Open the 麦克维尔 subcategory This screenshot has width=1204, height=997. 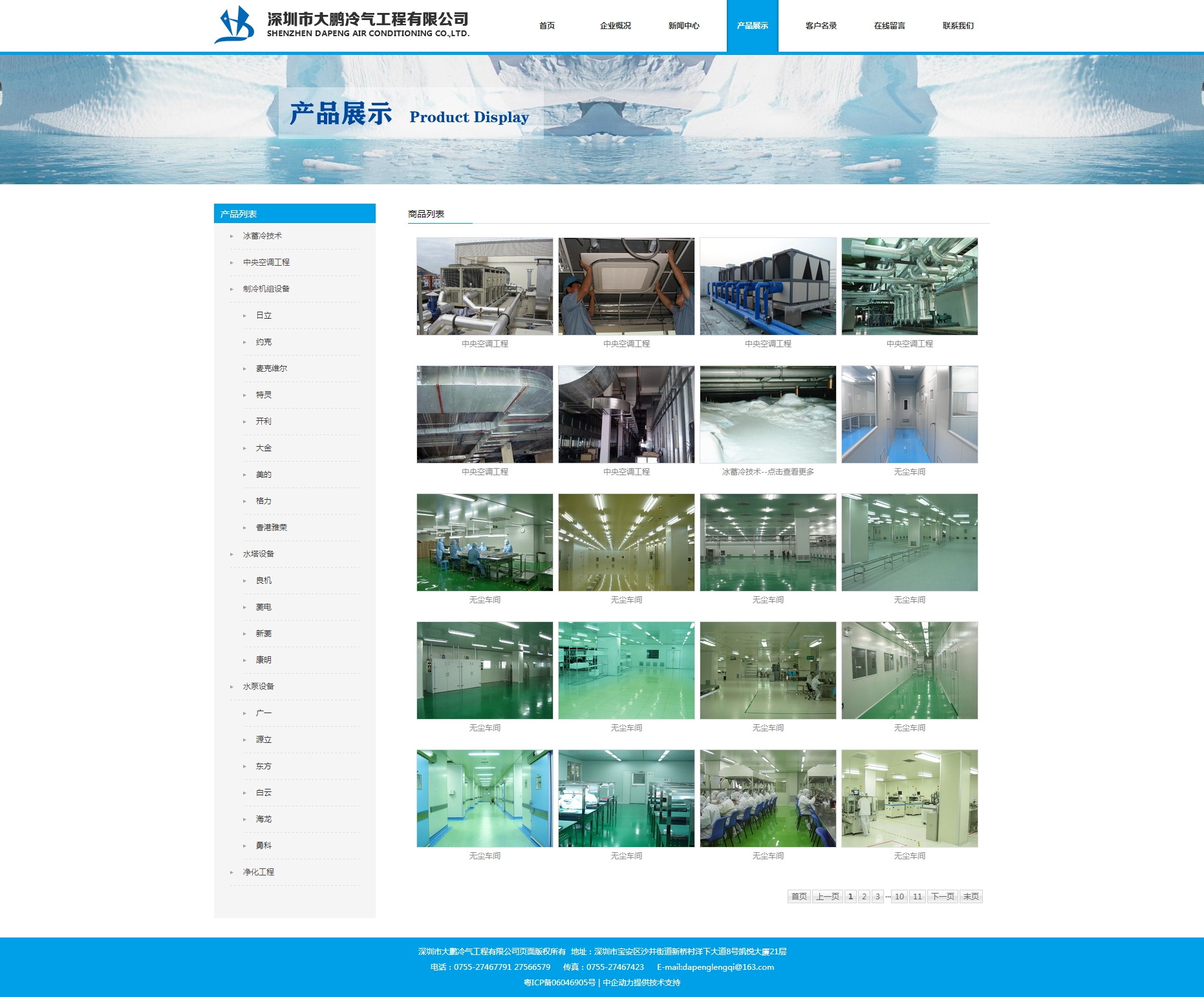pyautogui.click(x=272, y=369)
